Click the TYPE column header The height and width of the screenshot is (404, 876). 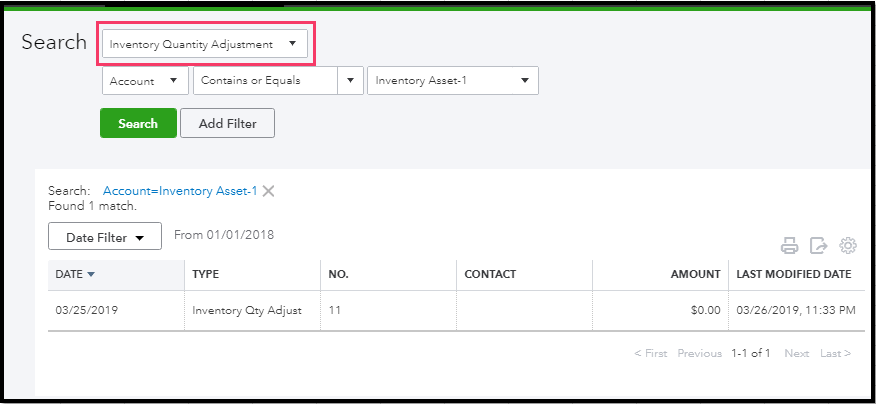[x=206, y=274]
